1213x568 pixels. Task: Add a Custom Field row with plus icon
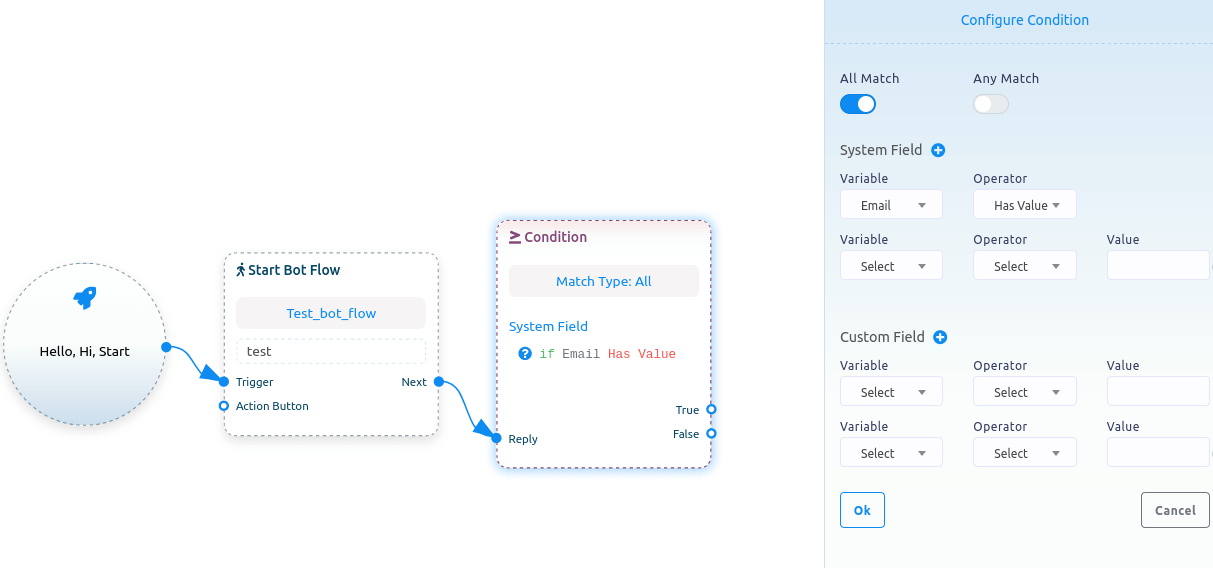tap(940, 337)
